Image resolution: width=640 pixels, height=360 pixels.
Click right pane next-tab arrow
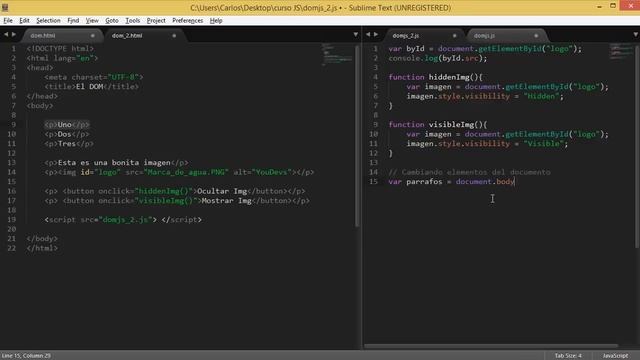click(376, 35)
